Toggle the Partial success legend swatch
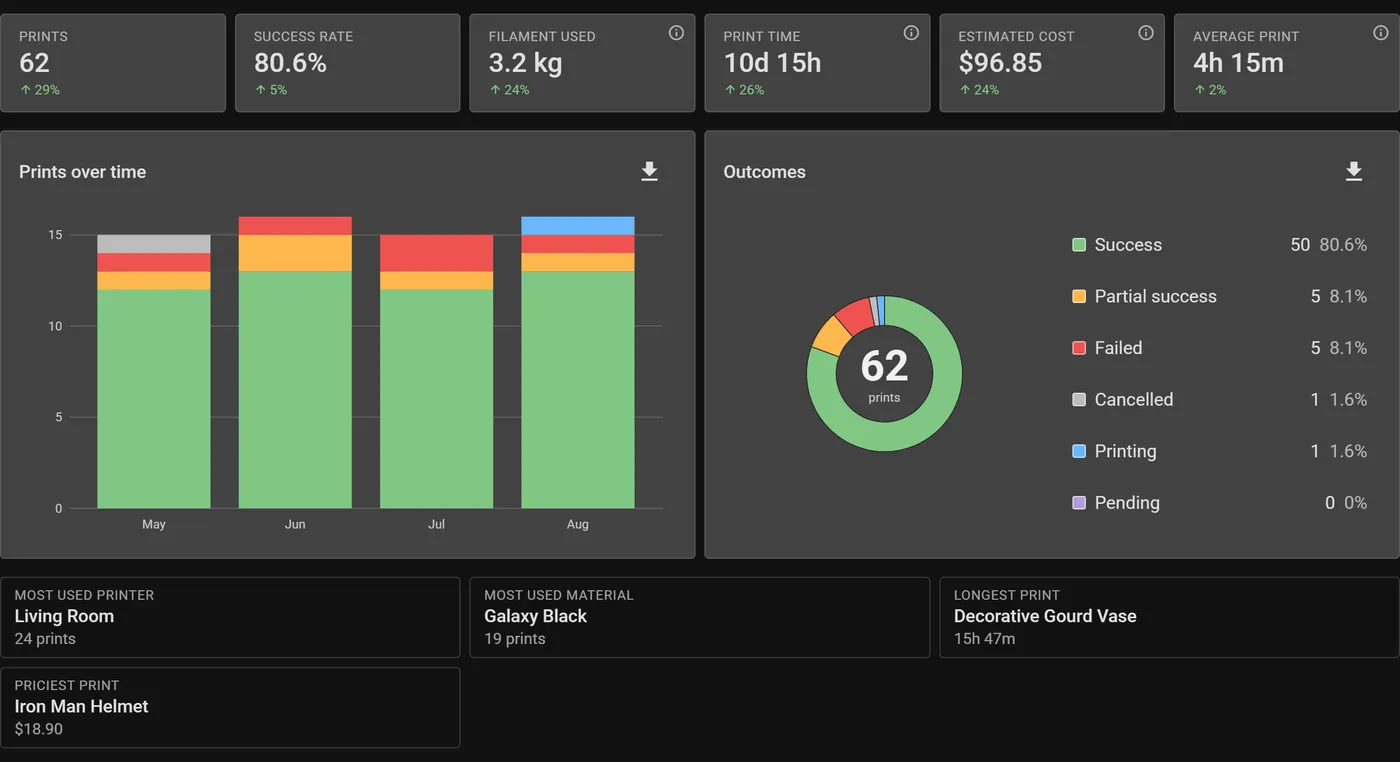 tap(1079, 297)
